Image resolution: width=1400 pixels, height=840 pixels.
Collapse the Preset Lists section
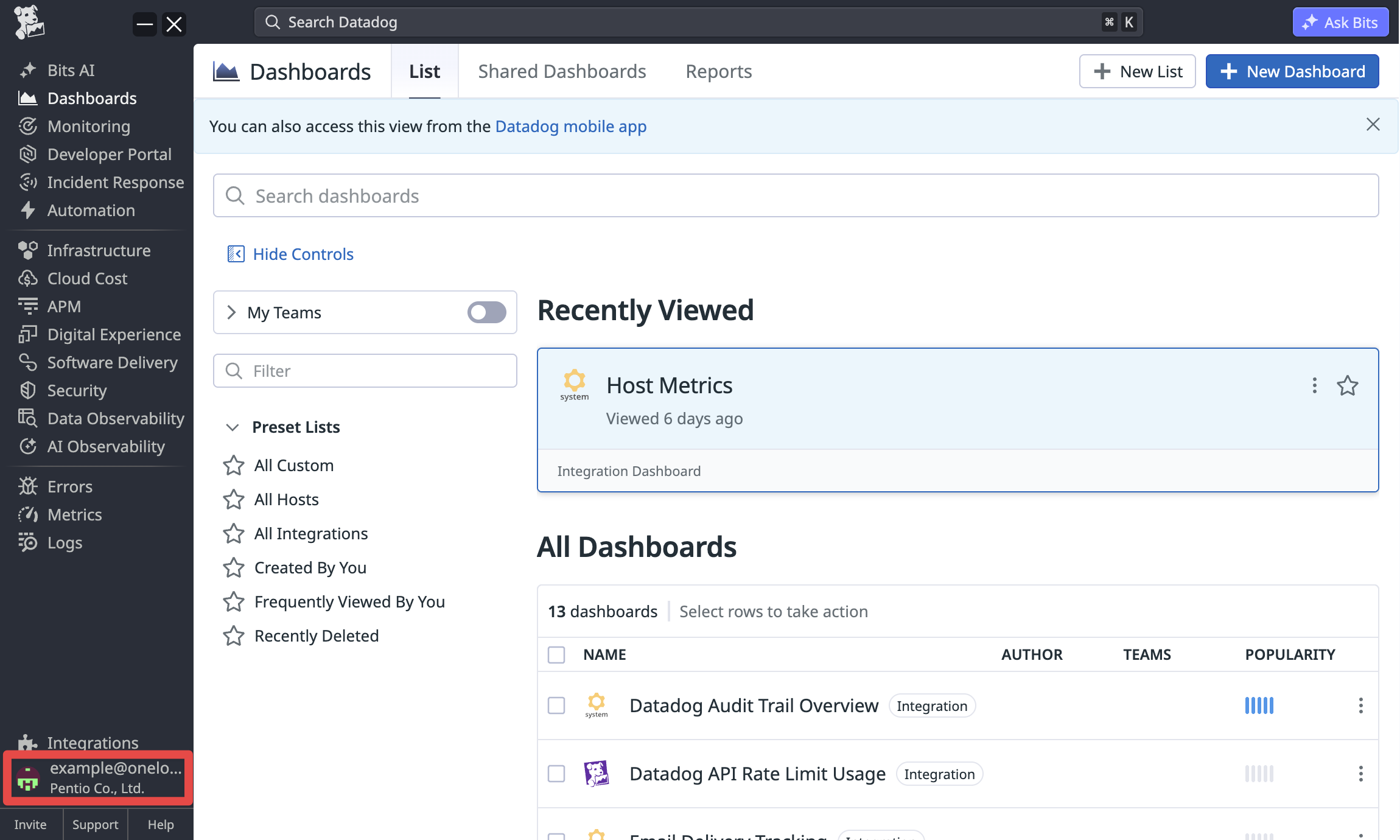232,427
